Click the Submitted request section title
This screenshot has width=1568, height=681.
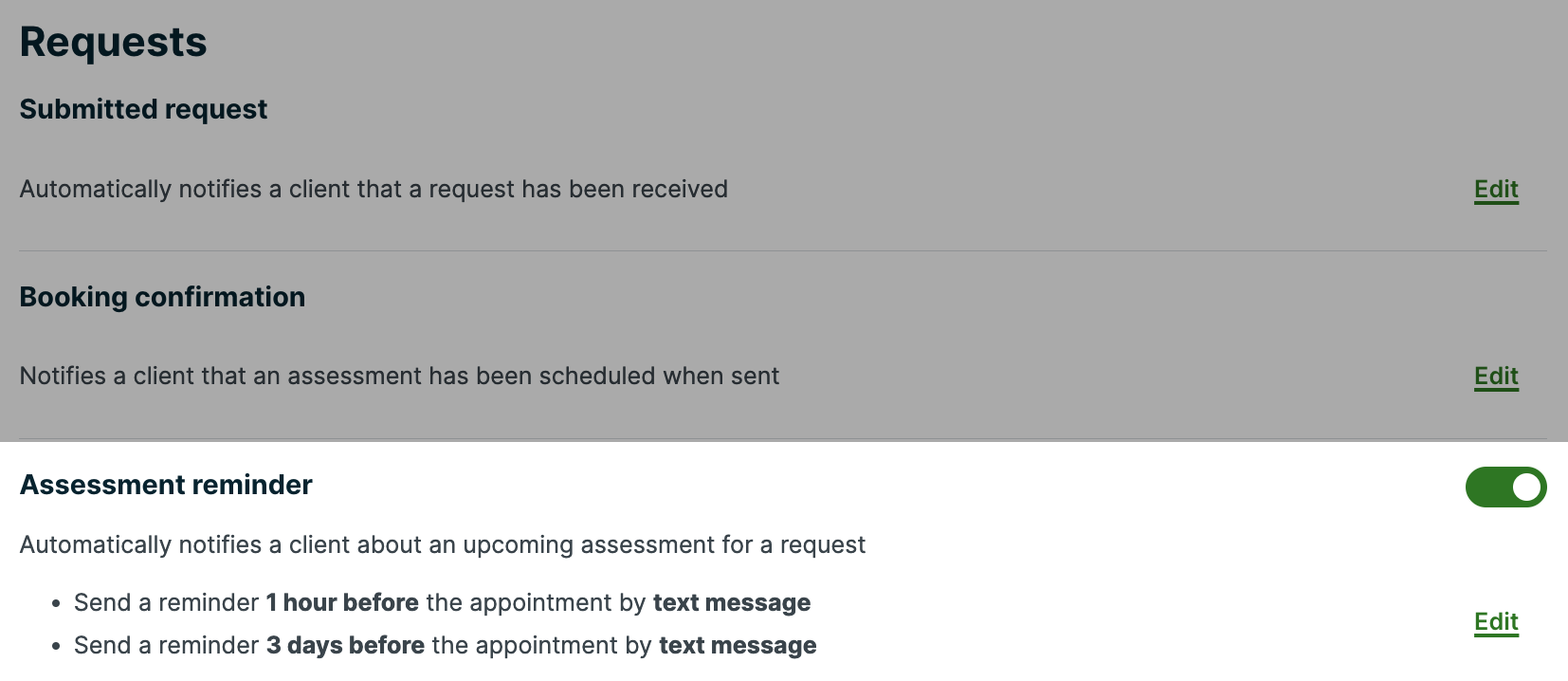click(142, 108)
